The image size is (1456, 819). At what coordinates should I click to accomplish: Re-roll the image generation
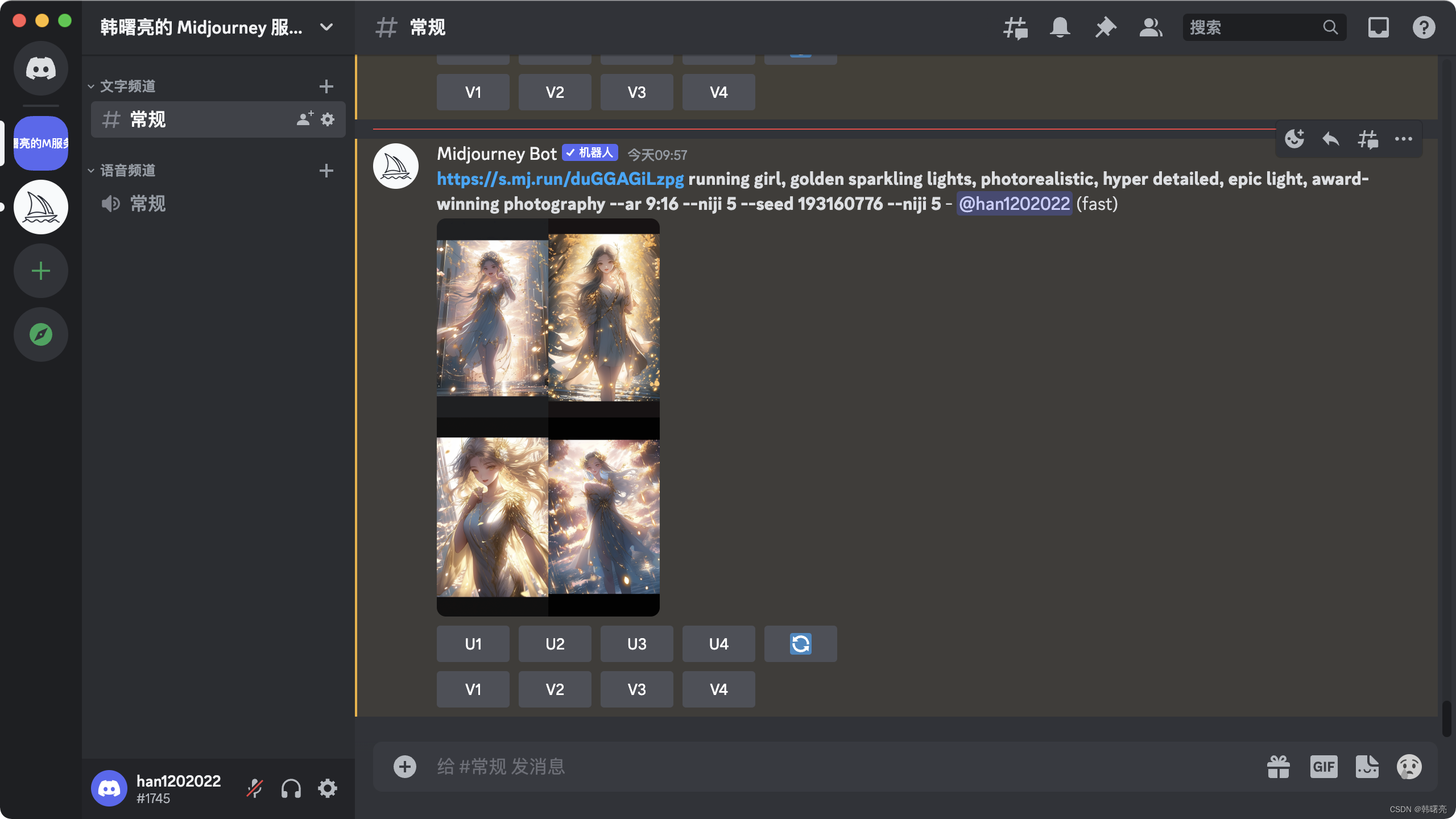(x=801, y=644)
